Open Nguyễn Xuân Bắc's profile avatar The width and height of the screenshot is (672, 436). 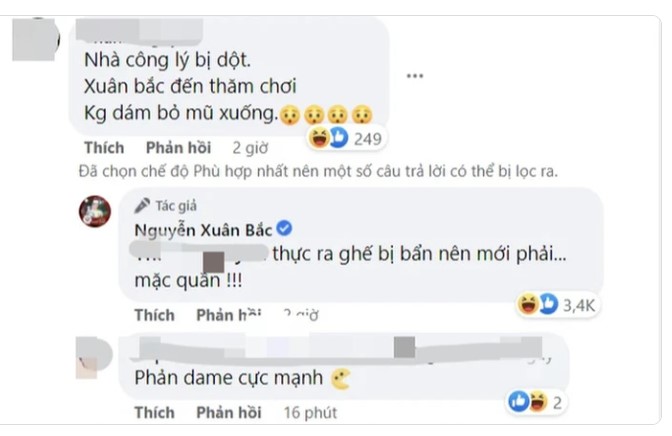(x=95, y=211)
